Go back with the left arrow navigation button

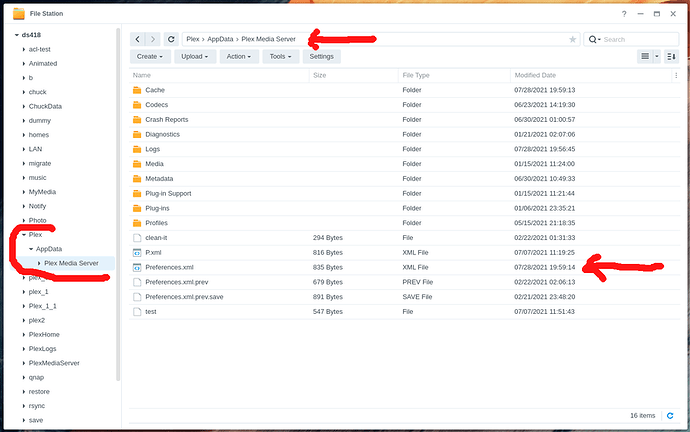(137, 39)
